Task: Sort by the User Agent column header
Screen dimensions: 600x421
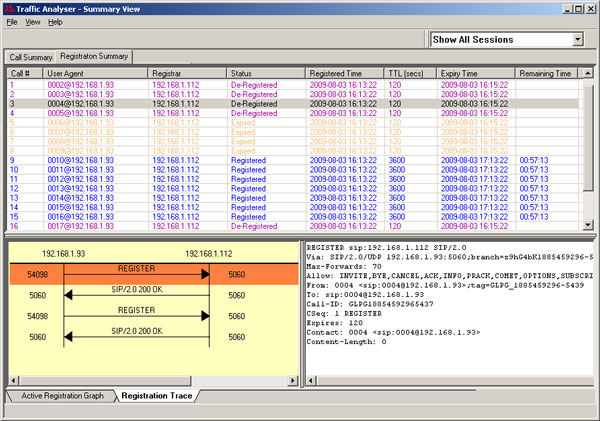Action: click(x=95, y=73)
